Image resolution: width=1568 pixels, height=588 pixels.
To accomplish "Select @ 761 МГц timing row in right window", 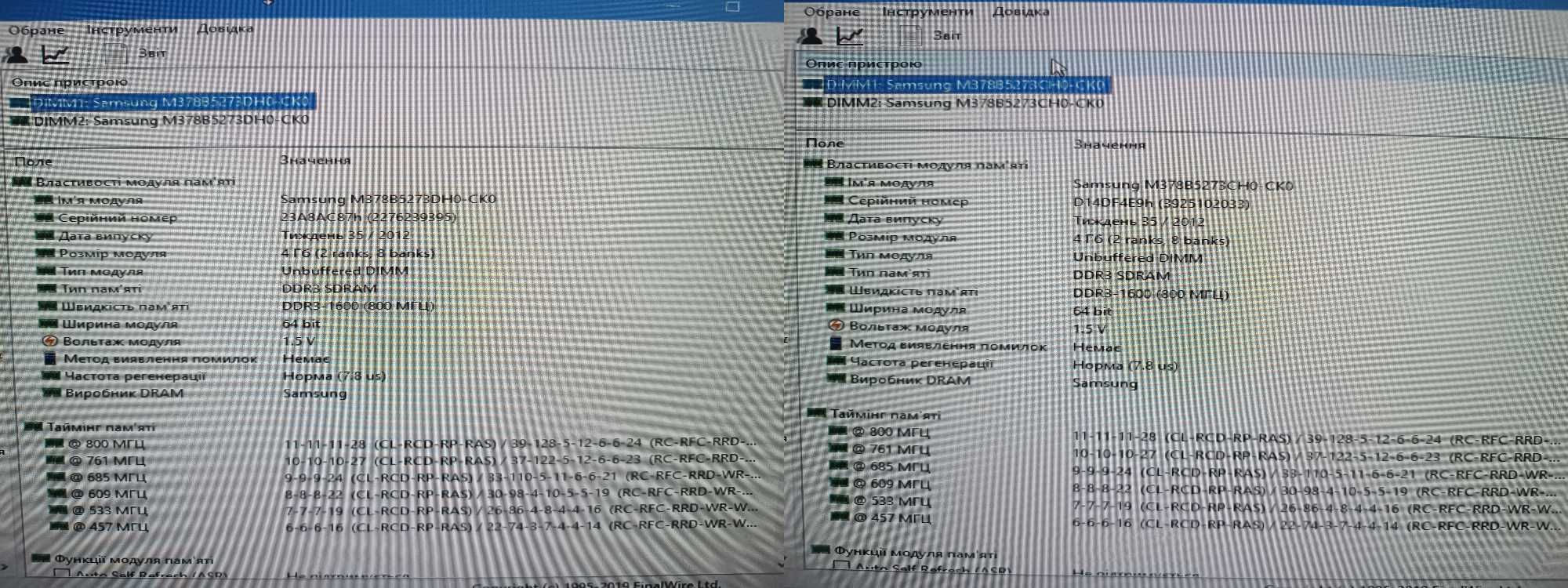I will 890,450.
